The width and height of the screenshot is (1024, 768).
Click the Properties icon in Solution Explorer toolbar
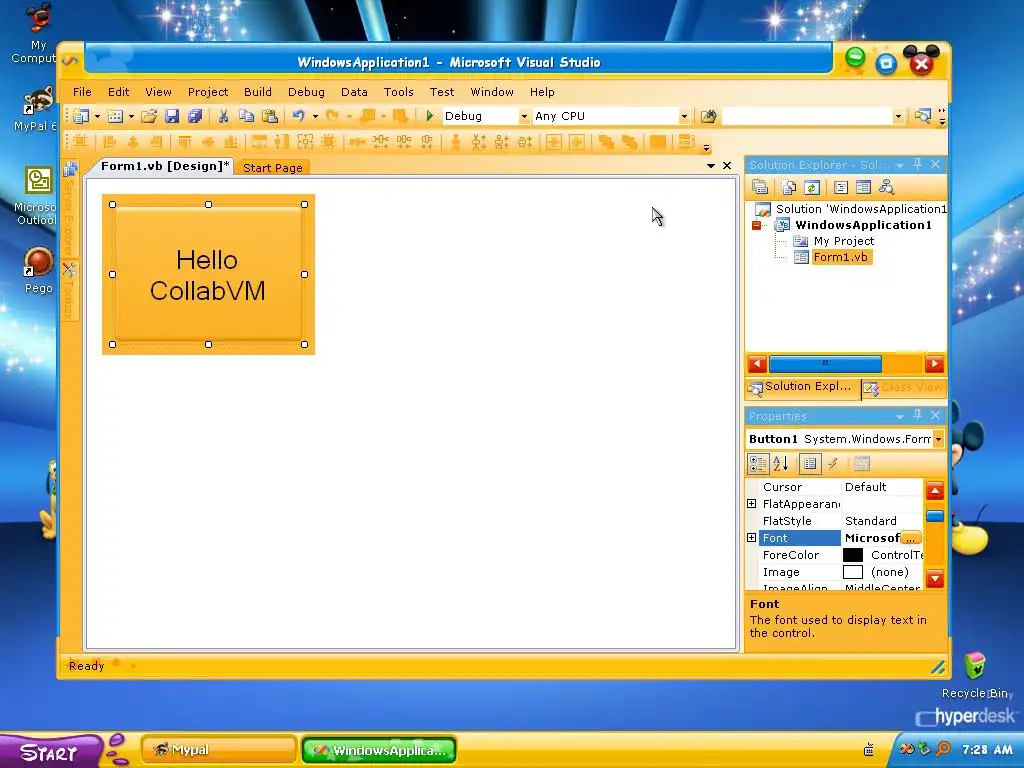tap(760, 187)
